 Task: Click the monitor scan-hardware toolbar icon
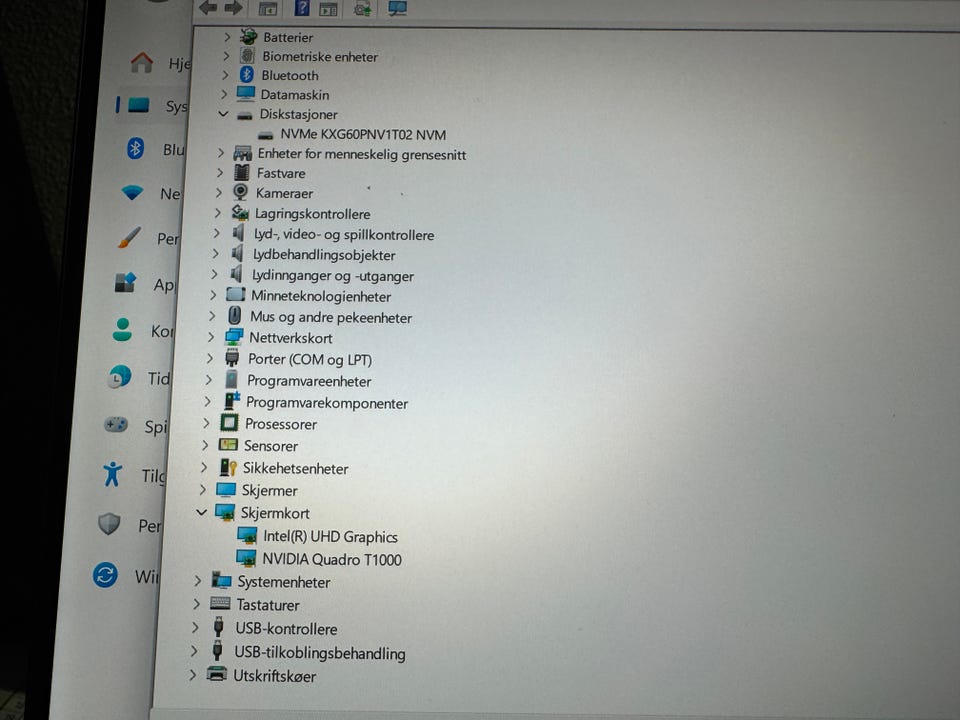pos(397,8)
